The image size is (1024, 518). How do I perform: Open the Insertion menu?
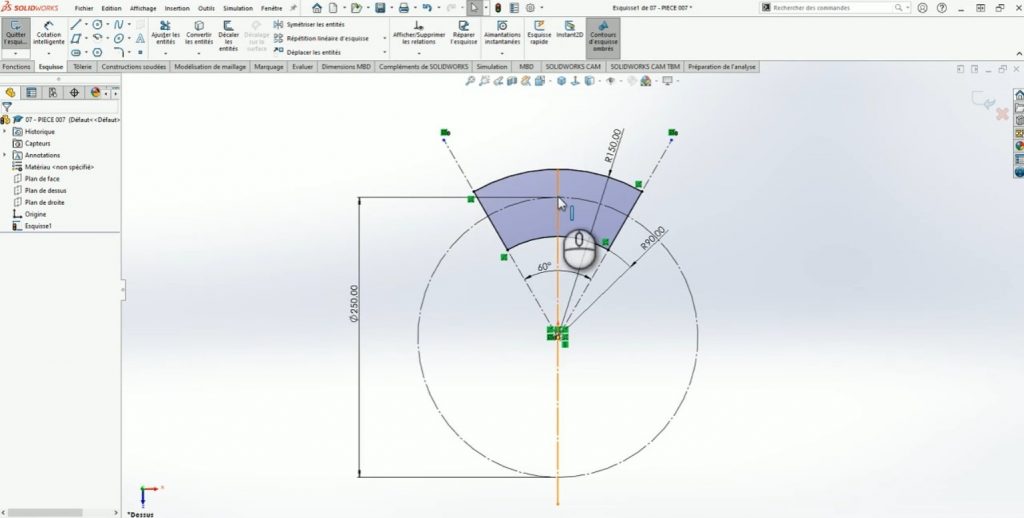point(176,8)
